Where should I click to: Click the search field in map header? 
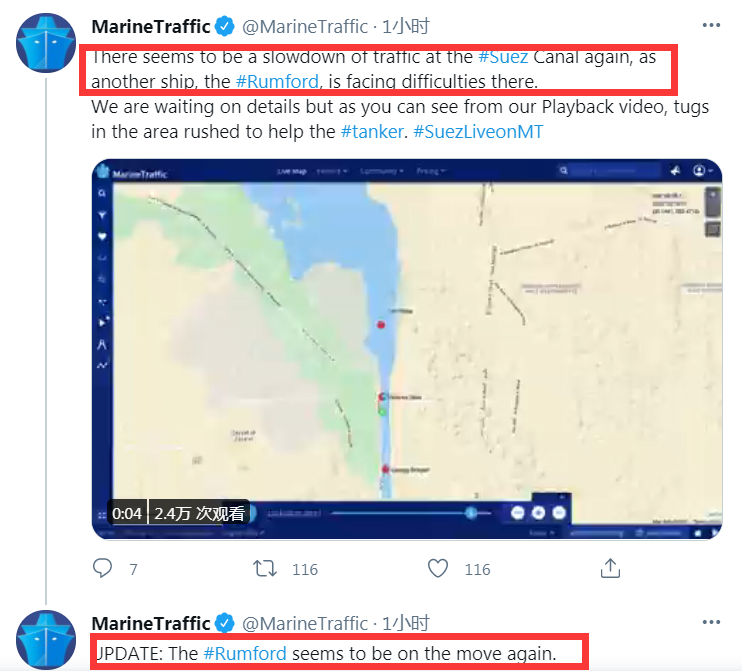610,170
